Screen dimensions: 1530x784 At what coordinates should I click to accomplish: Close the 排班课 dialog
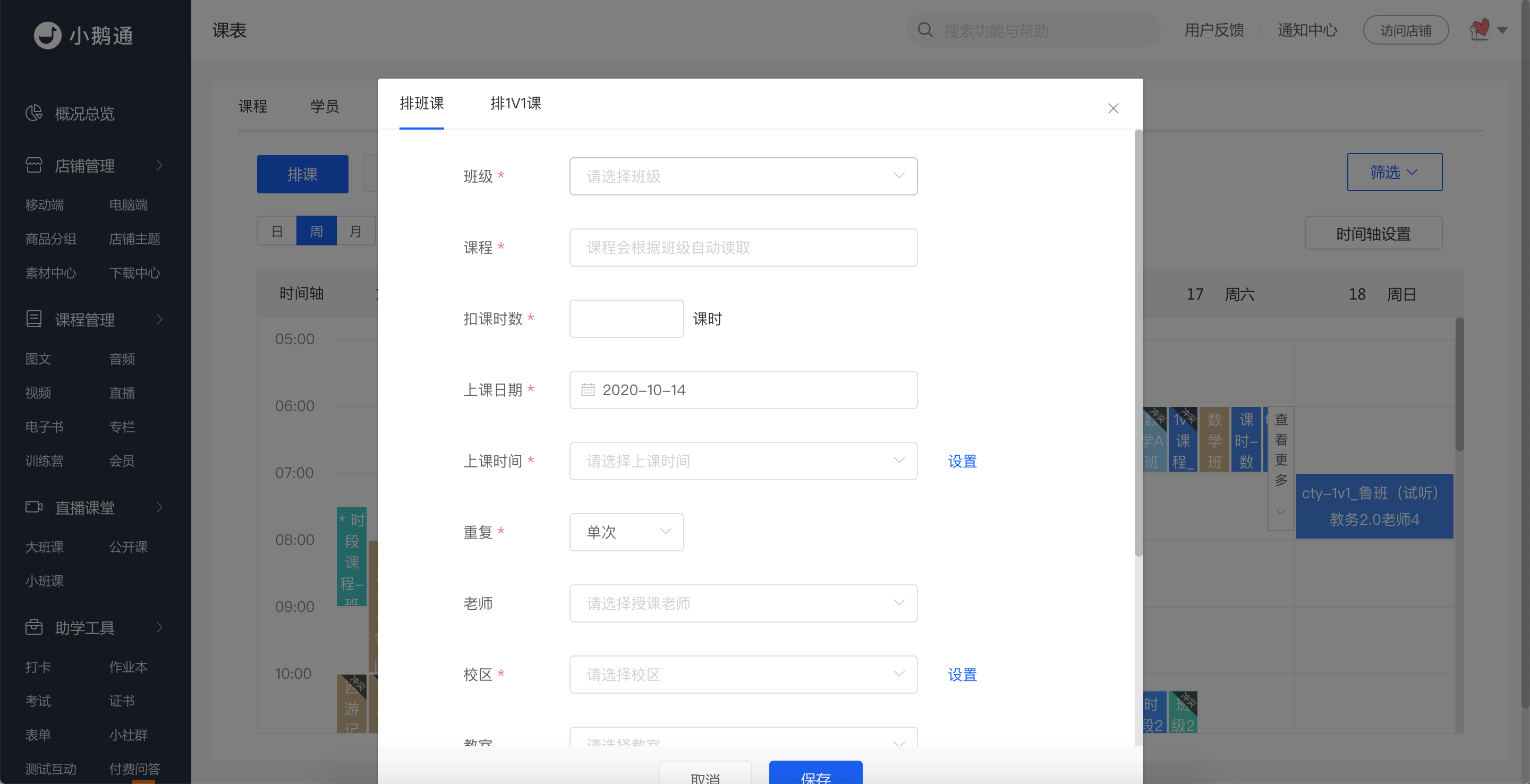coord(1113,108)
